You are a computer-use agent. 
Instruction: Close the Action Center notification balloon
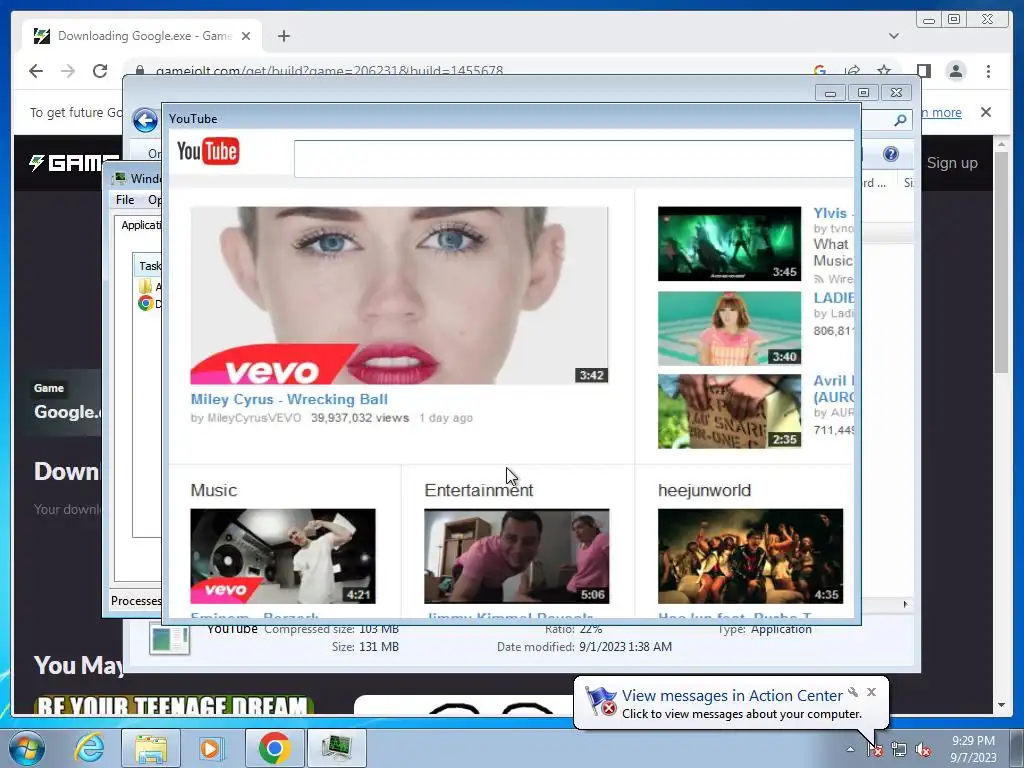871,692
